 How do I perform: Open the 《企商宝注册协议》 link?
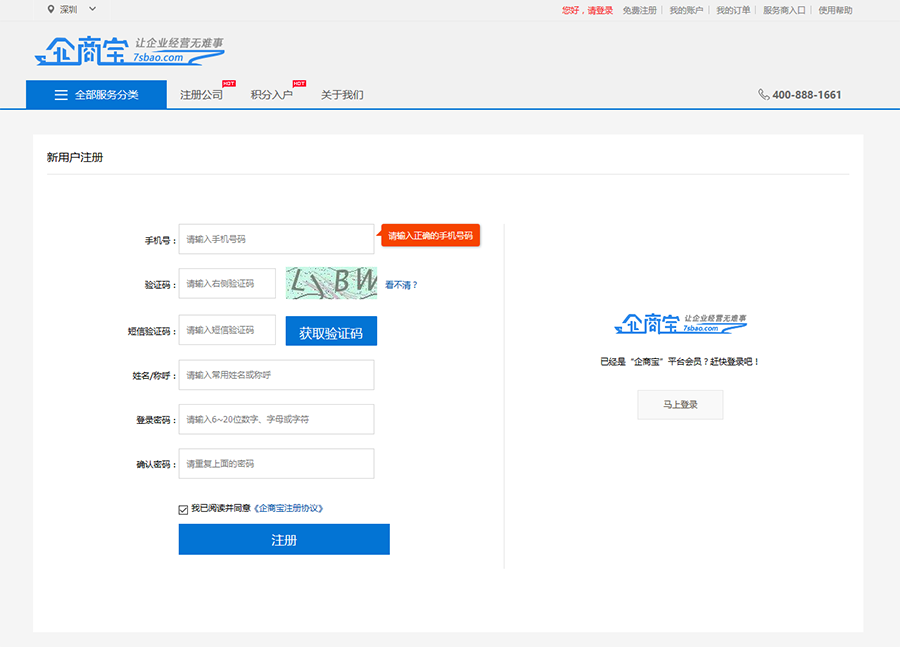(x=289, y=508)
